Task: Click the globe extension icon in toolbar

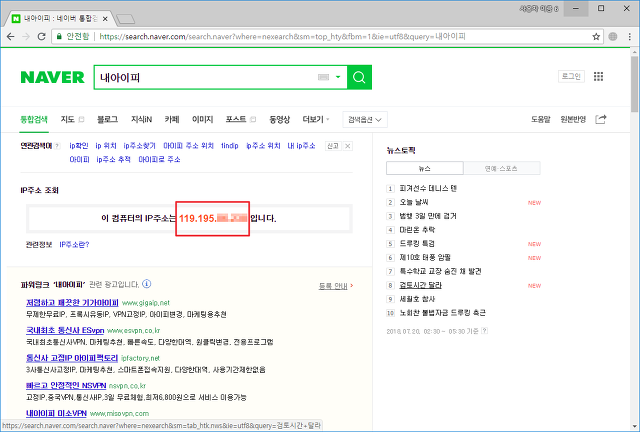Action: pos(613,36)
